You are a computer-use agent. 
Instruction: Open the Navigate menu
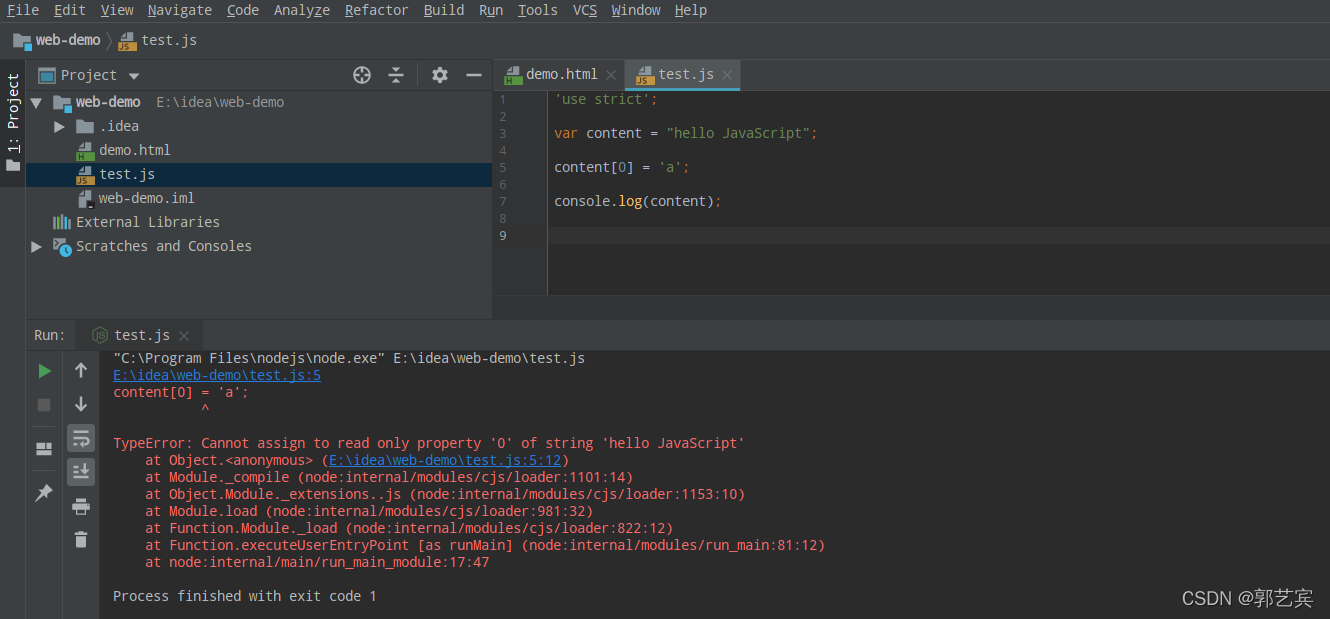(x=180, y=10)
